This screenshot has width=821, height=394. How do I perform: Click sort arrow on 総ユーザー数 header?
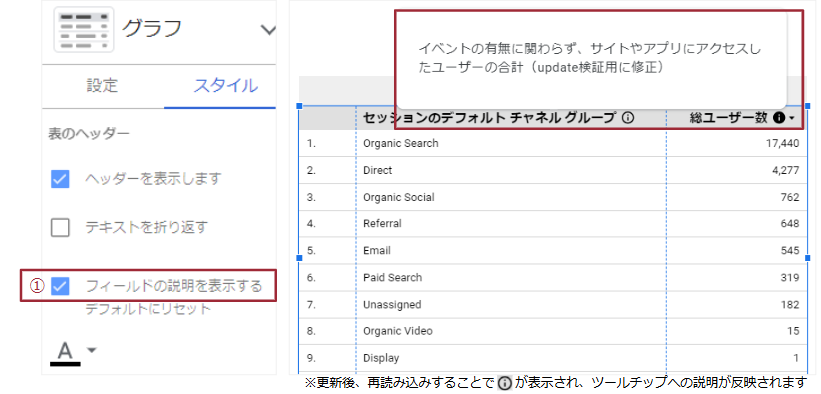coord(791,119)
